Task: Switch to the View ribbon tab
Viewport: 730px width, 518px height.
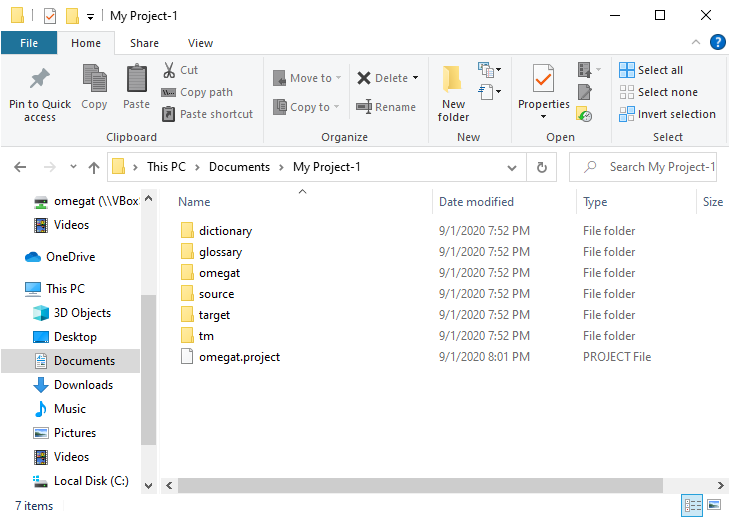Action: (200, 43)
